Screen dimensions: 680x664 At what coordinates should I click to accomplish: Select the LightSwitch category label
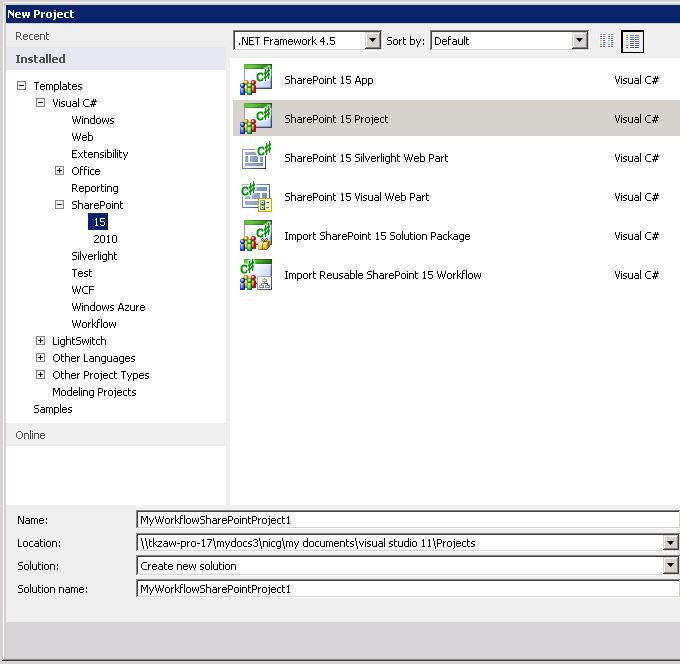point(79,340)
